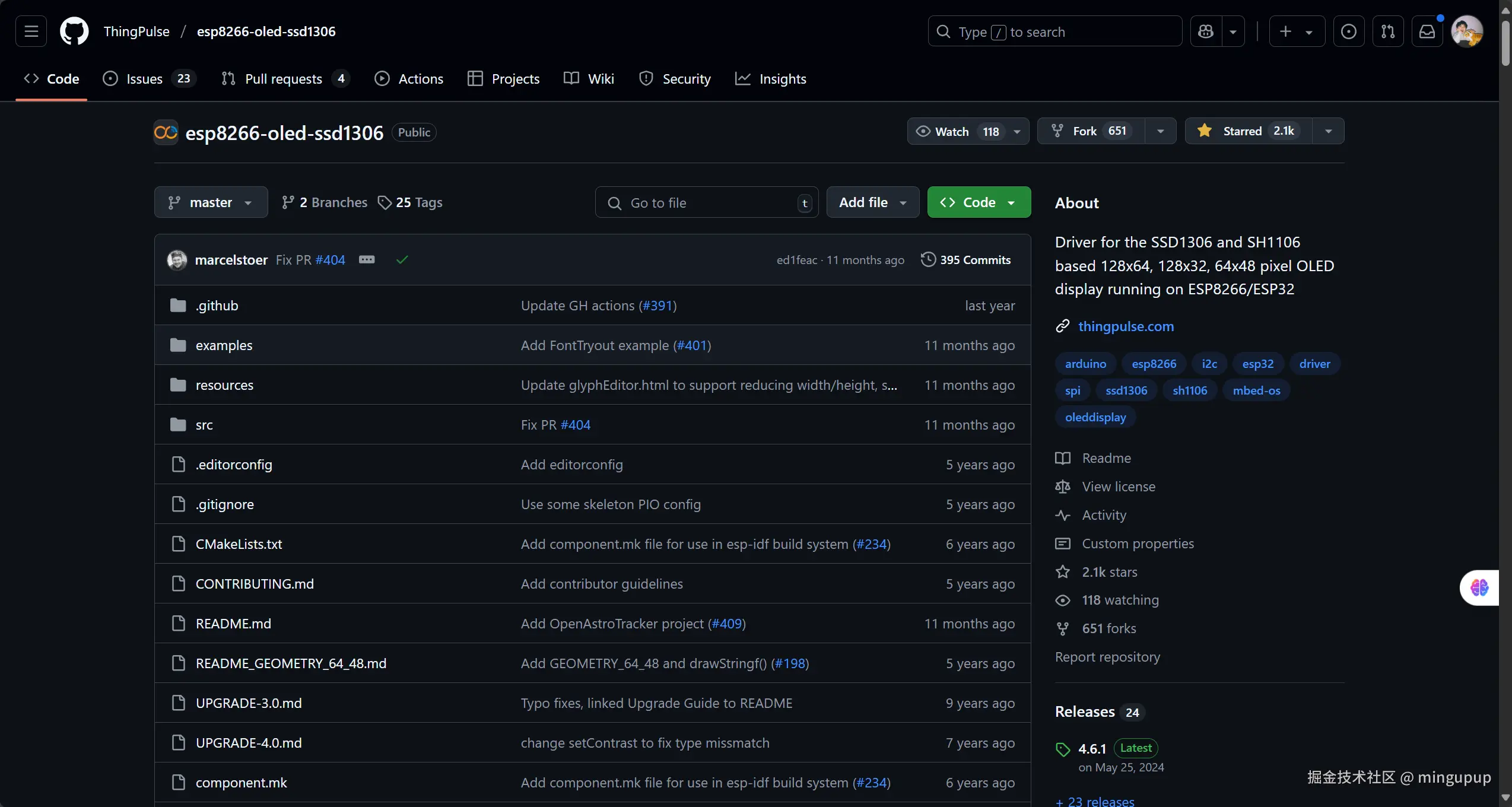This screenshot has width=1512, height=807.
Task: Open the Fork options dropdown arrow
Action: 1160,131
